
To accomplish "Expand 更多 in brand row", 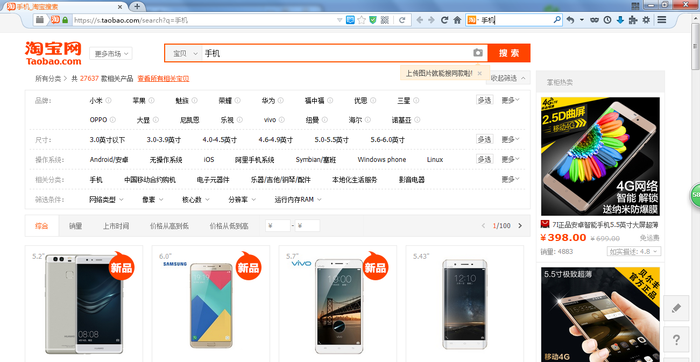I will pos(510,100).
